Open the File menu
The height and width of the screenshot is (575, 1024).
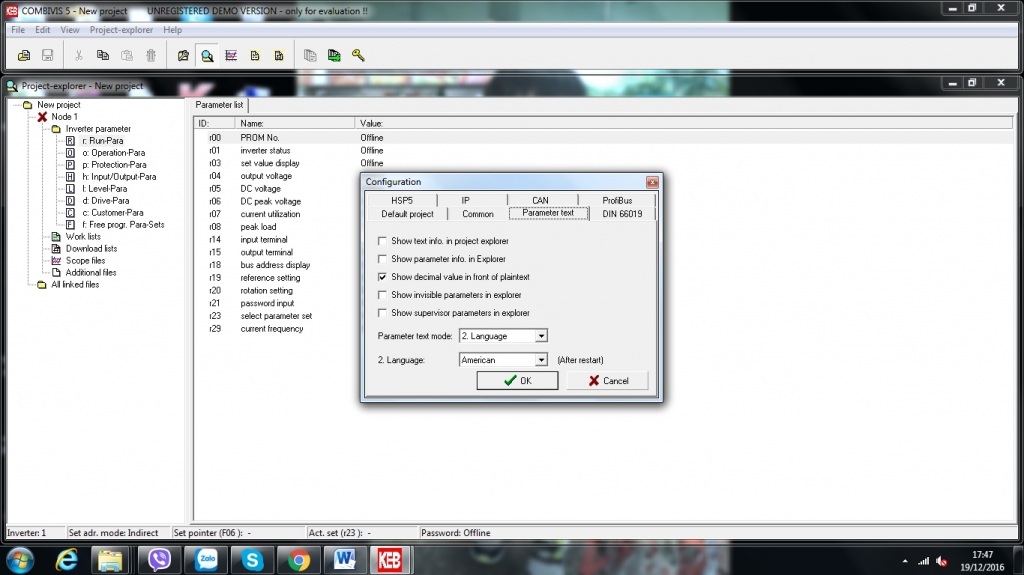pyautogui.click(x=18, y=30)
